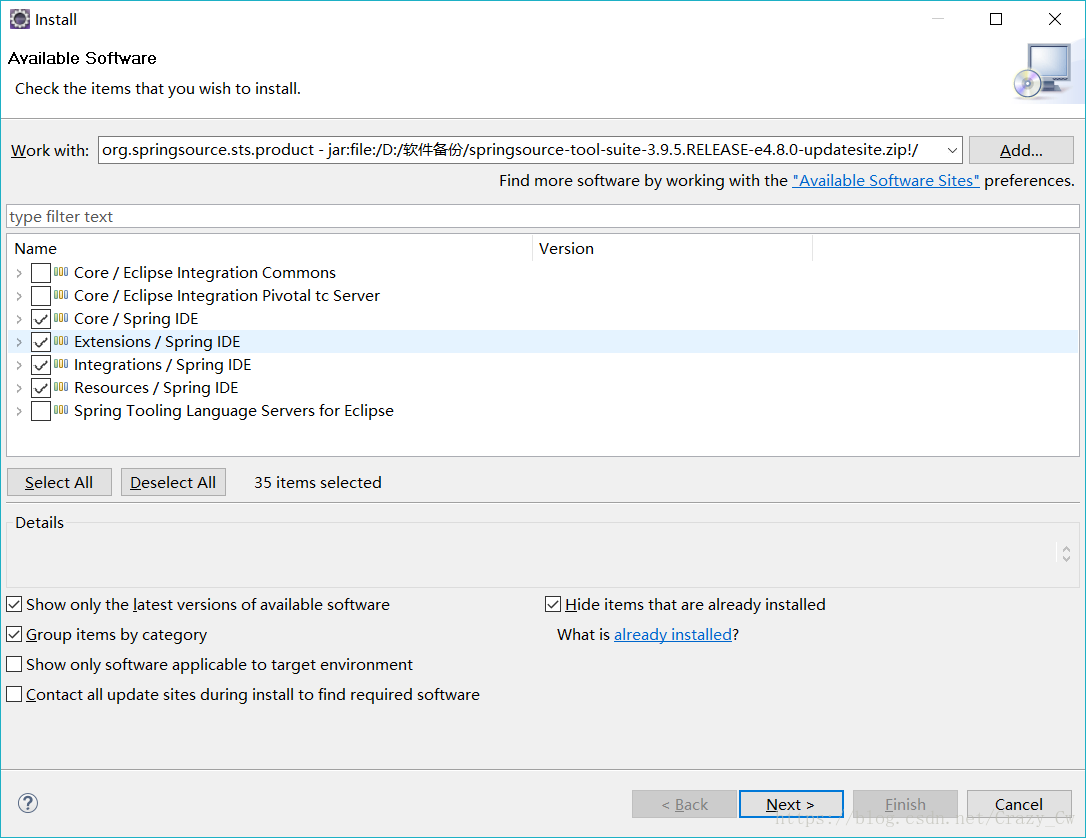Click the Cancel button

1019,804
